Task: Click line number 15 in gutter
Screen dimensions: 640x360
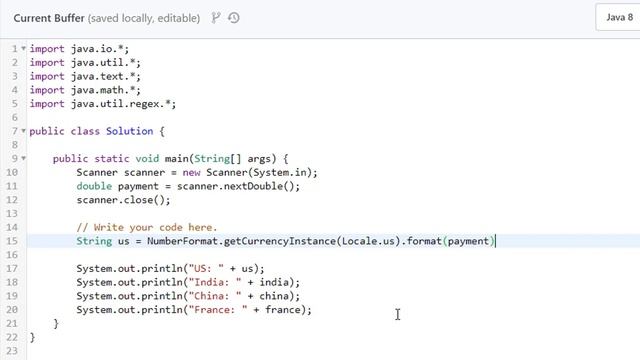Action: pos(12,241)
